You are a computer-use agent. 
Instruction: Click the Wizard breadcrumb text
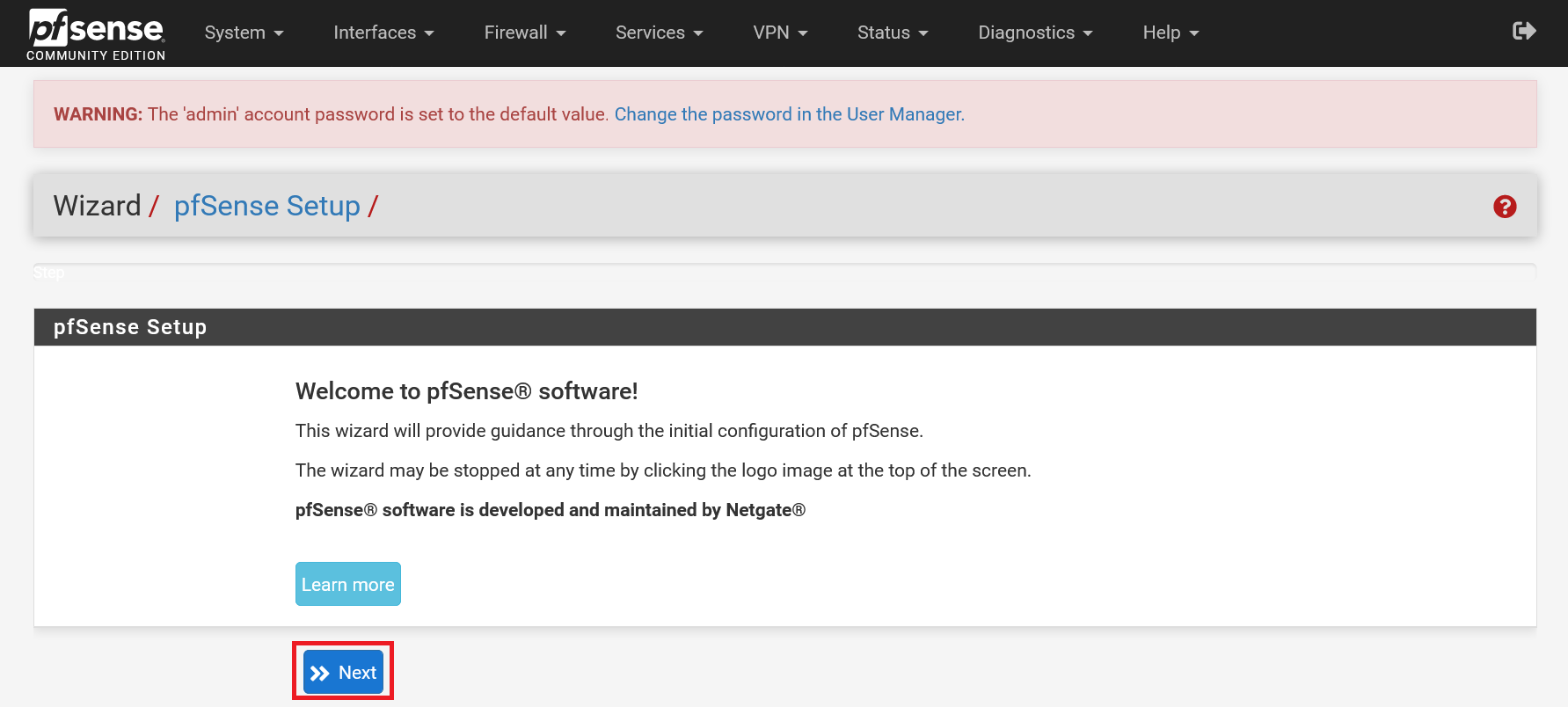pyautogui.click(x=97, y=206)
